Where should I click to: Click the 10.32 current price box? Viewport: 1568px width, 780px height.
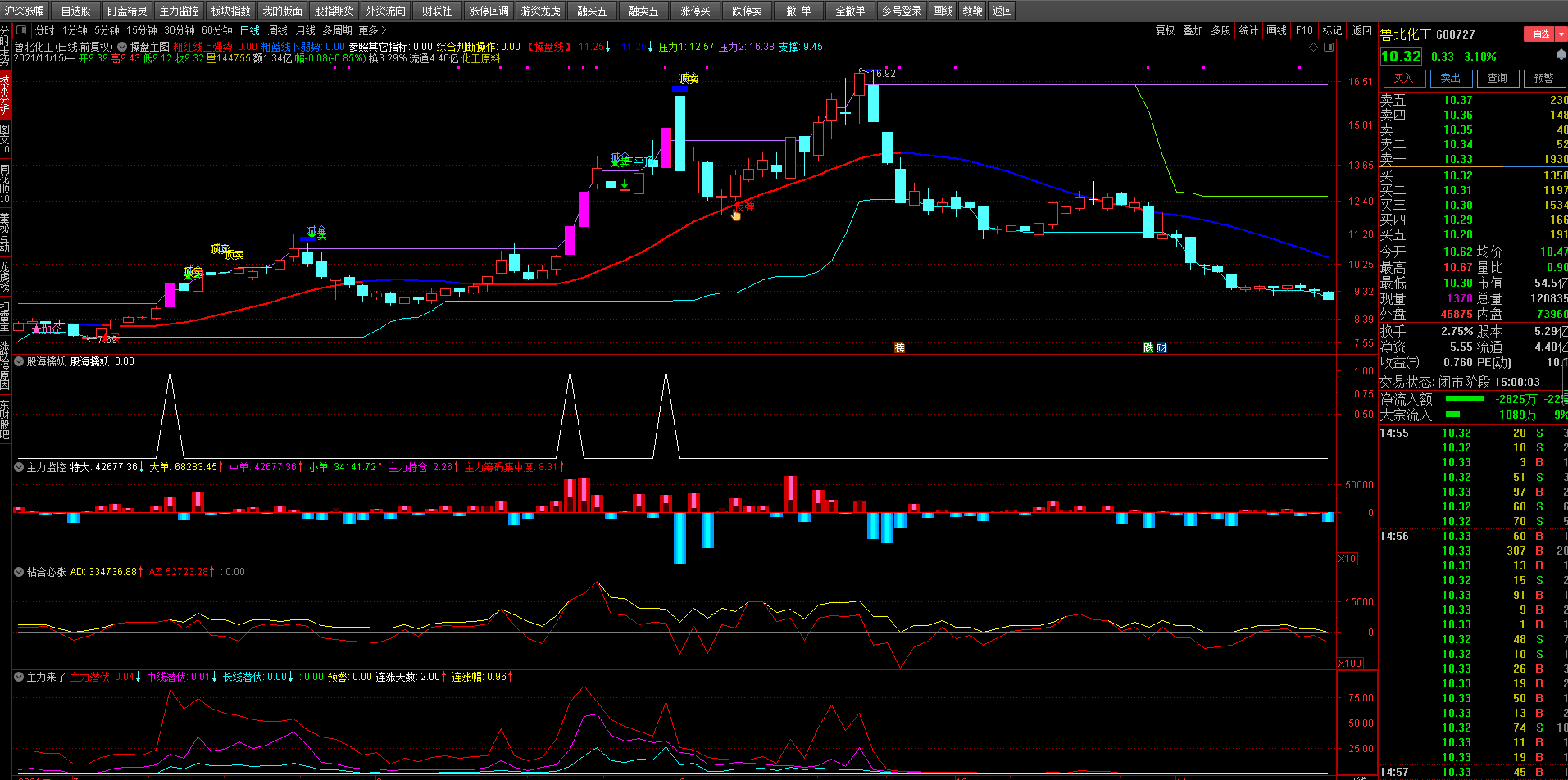point(1401,57)
